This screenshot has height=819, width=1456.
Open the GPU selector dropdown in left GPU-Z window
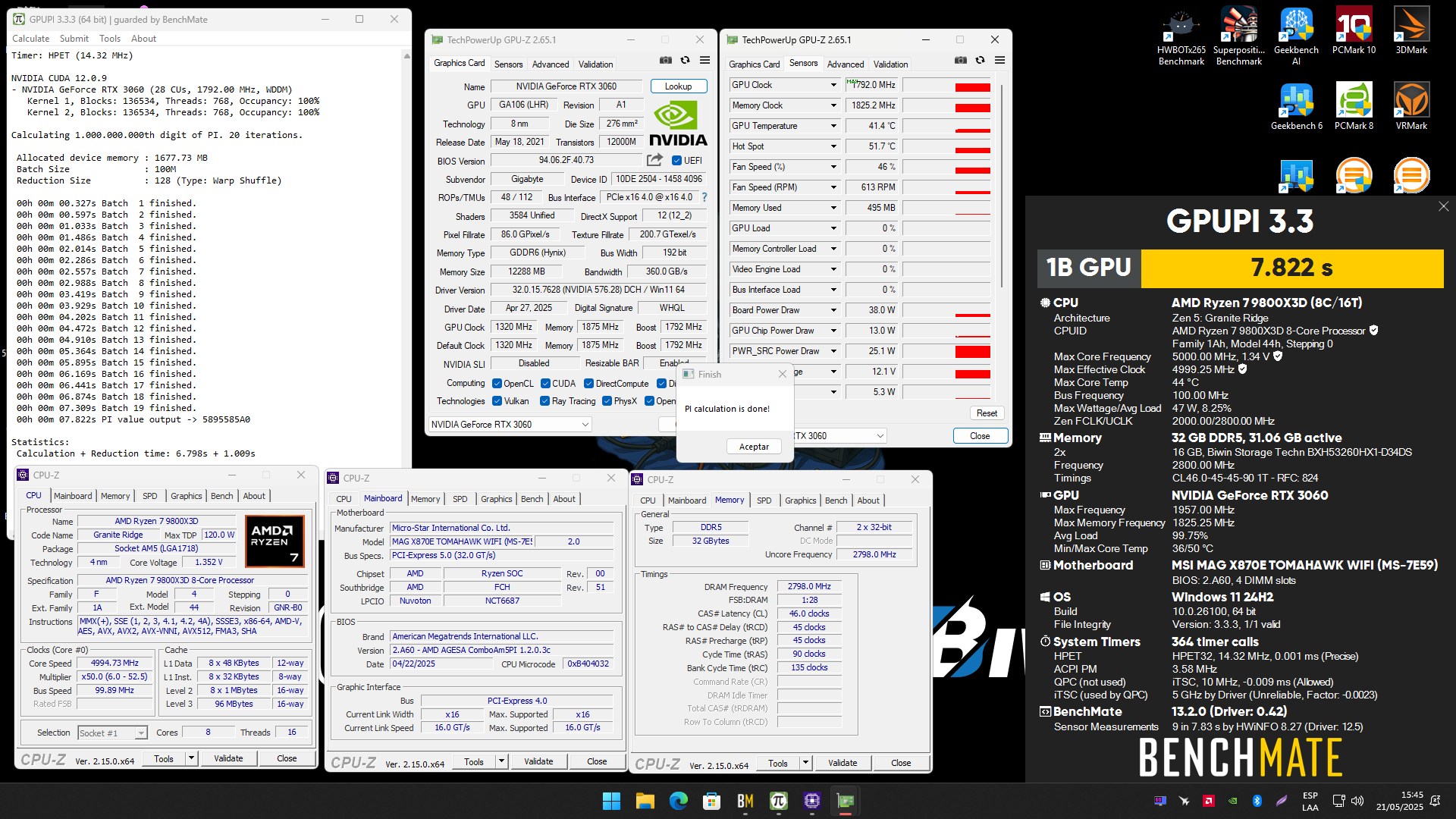coord(510,425)
